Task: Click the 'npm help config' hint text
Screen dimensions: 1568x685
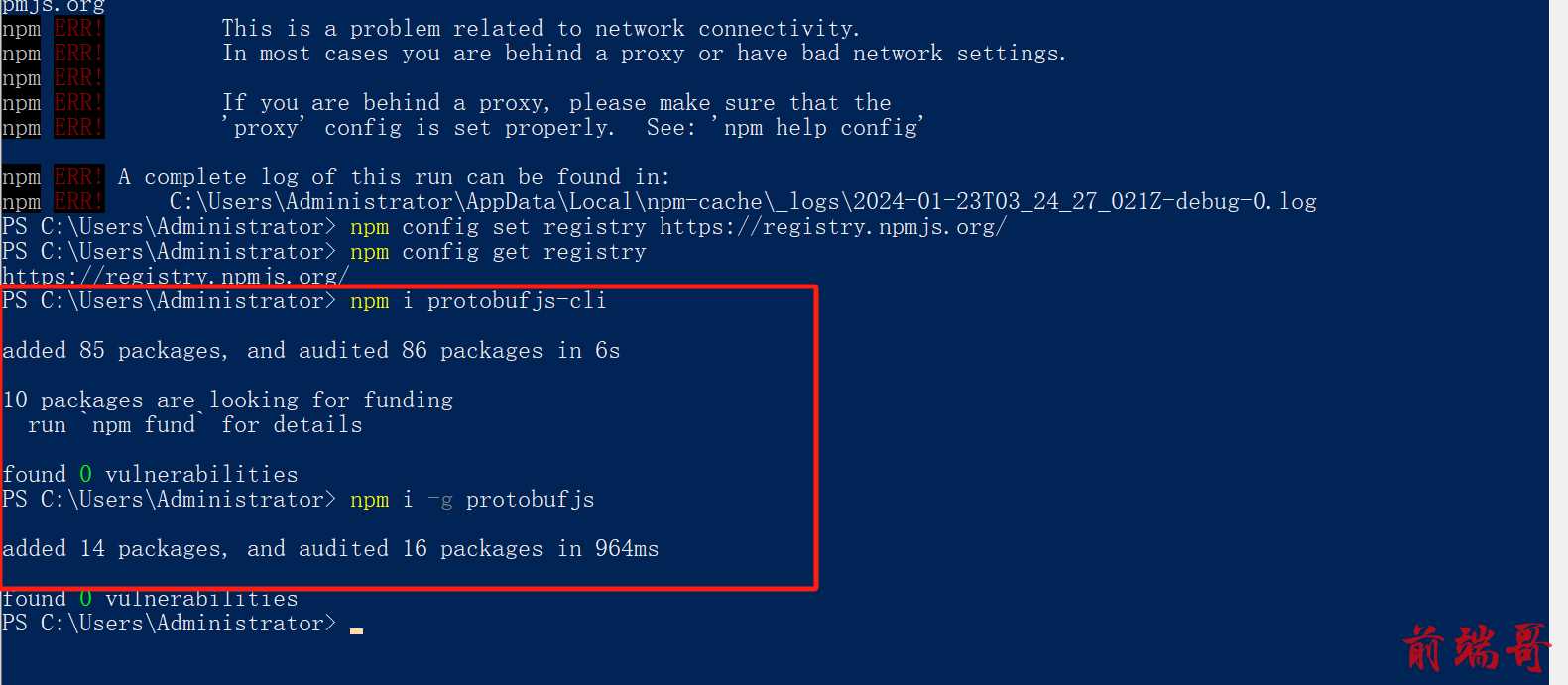Action: (820, 128)
